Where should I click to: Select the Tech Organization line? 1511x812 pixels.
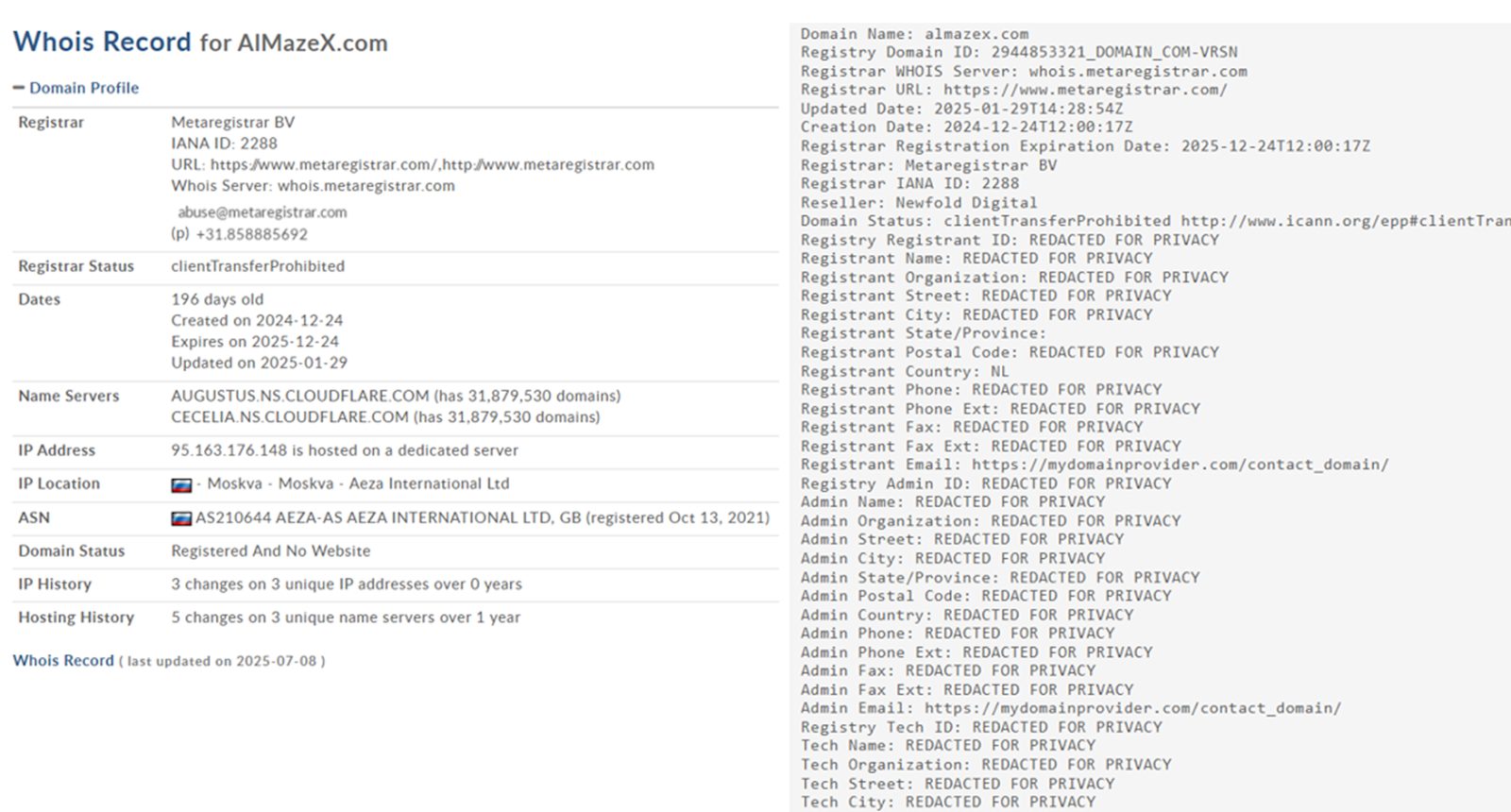(x=986, y=765)
